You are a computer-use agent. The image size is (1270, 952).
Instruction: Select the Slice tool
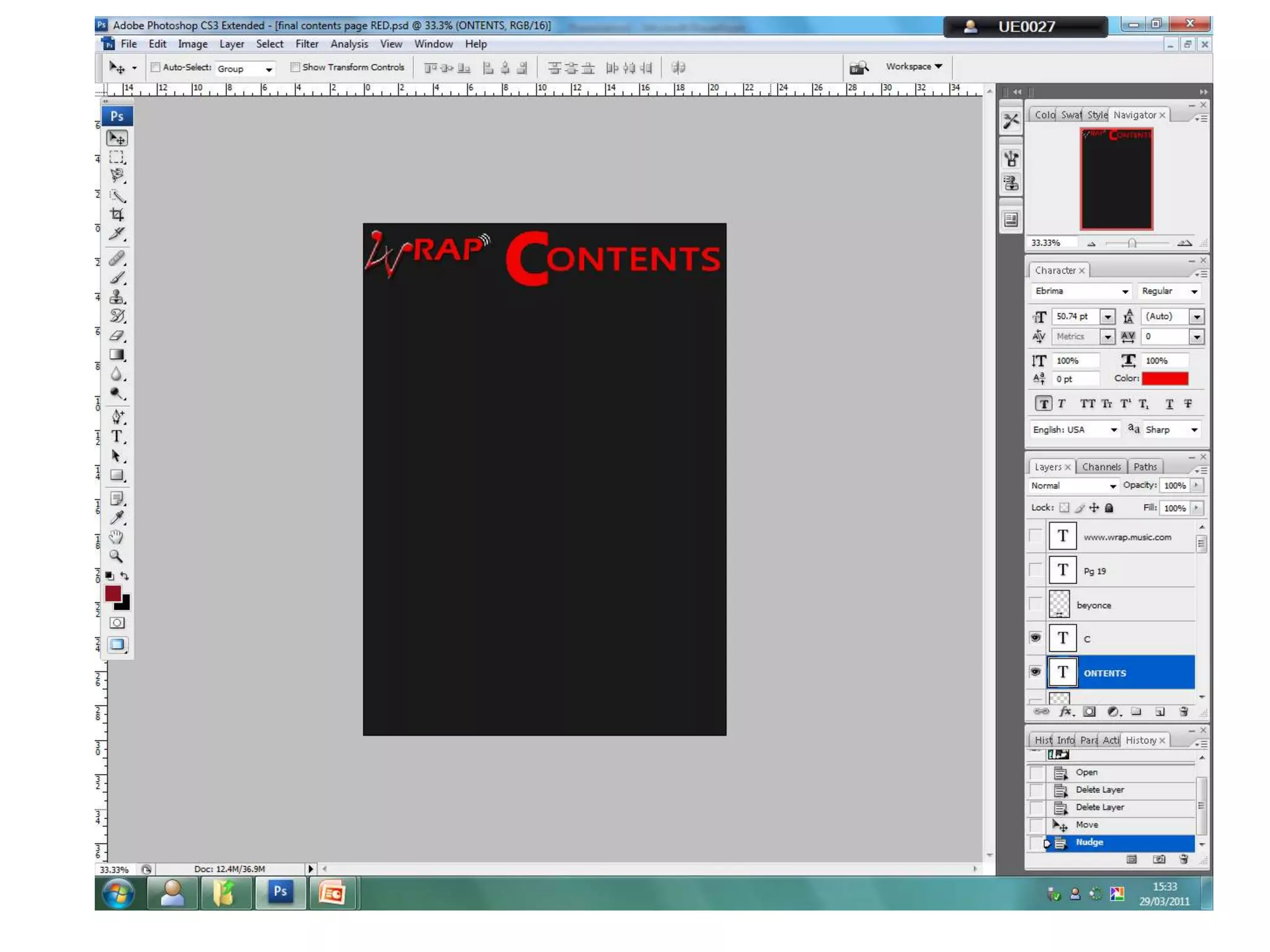tap(117, 234)
